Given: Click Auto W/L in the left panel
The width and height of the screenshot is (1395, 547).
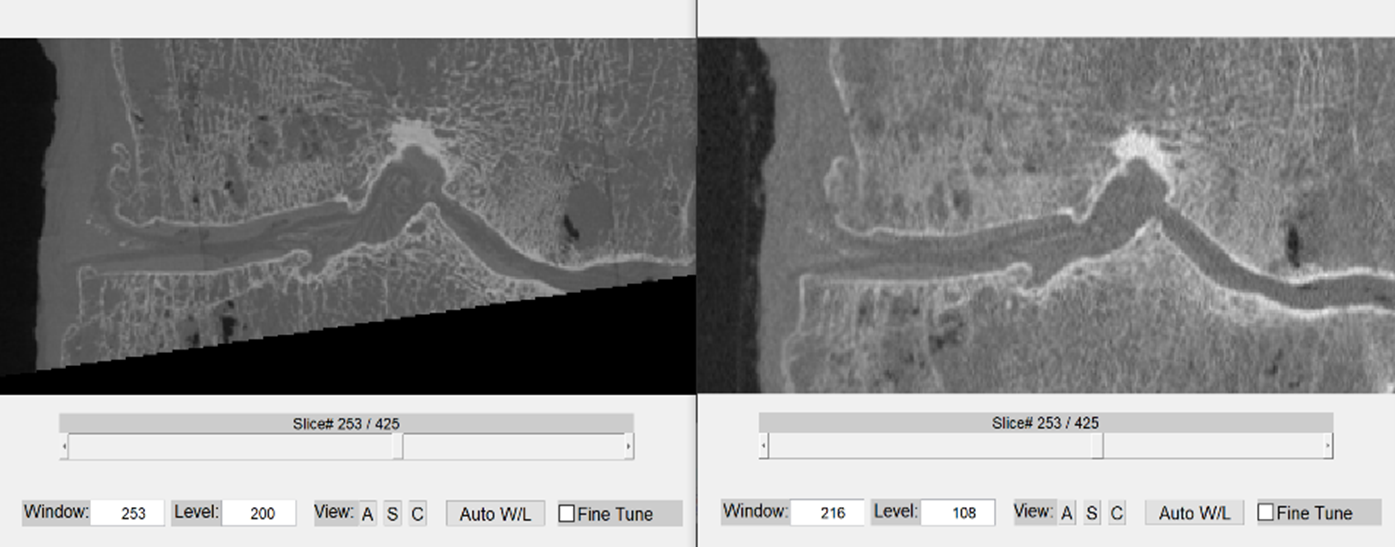Looking at the screenshot, I should (x=495, y=514).
